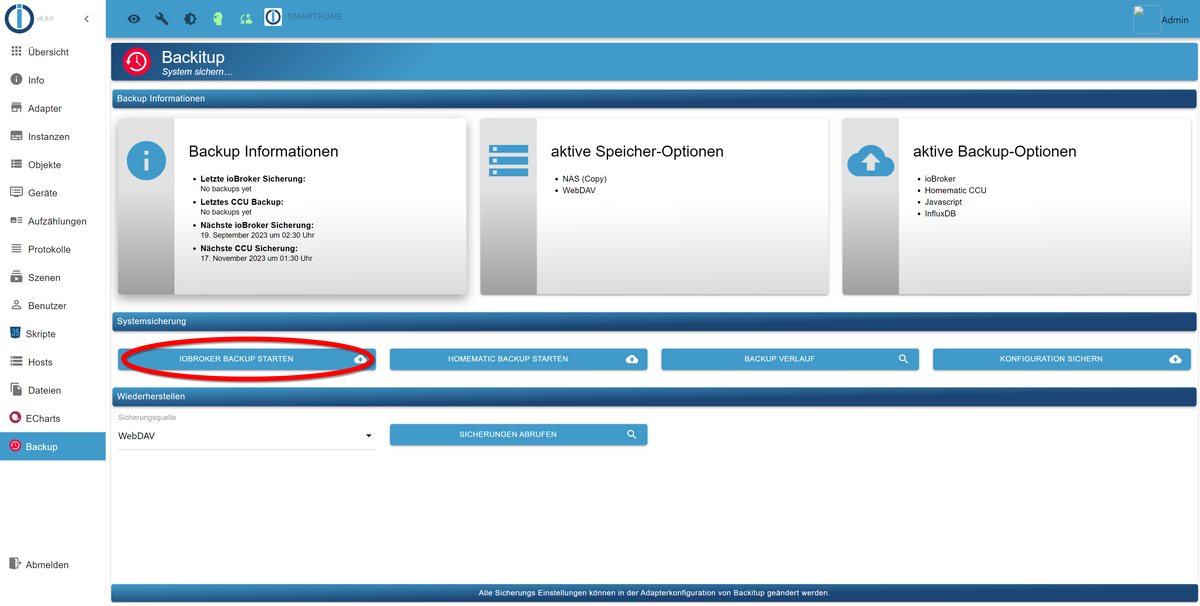Click the eye visibility icon in toolbar

(134, 19)
